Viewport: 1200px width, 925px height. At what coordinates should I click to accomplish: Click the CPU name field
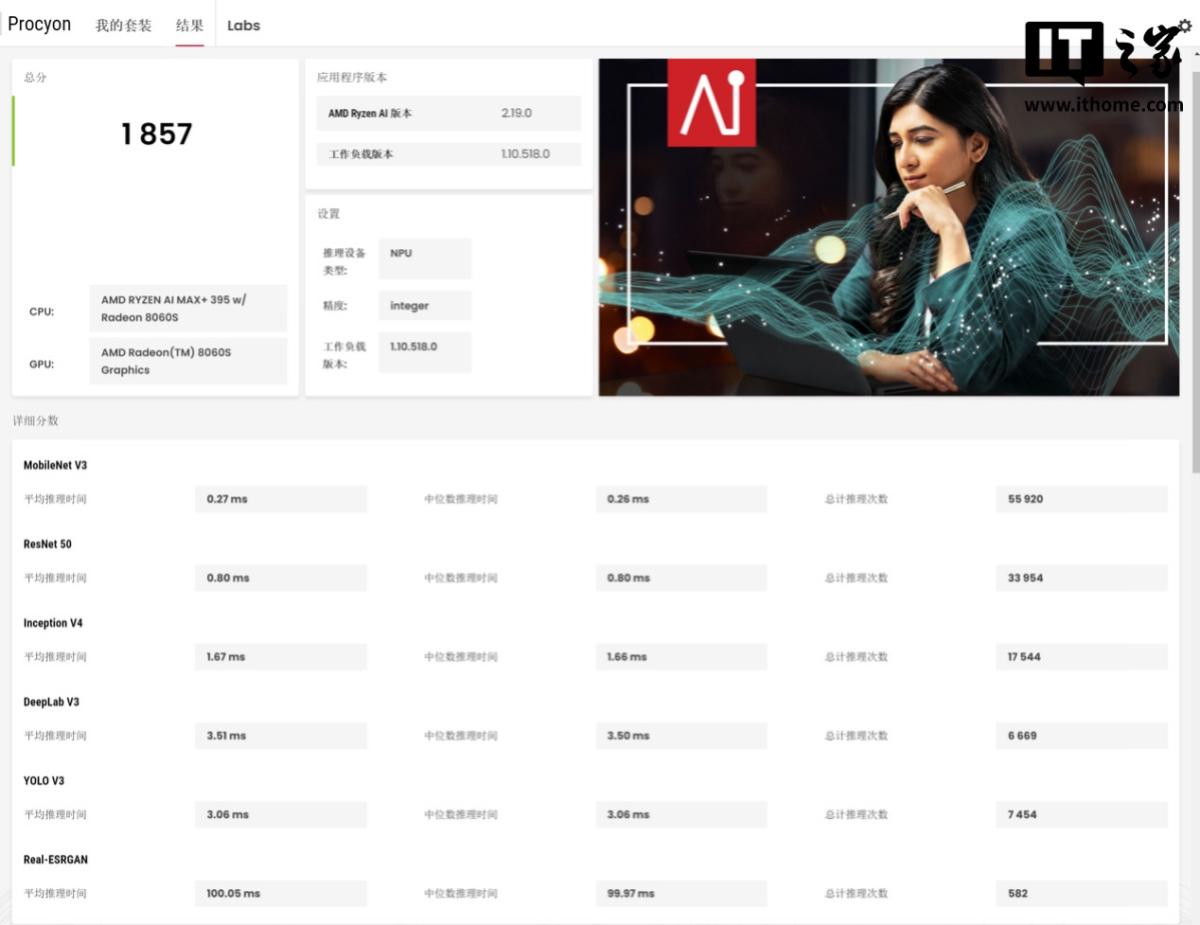click(x=187, y=308)
